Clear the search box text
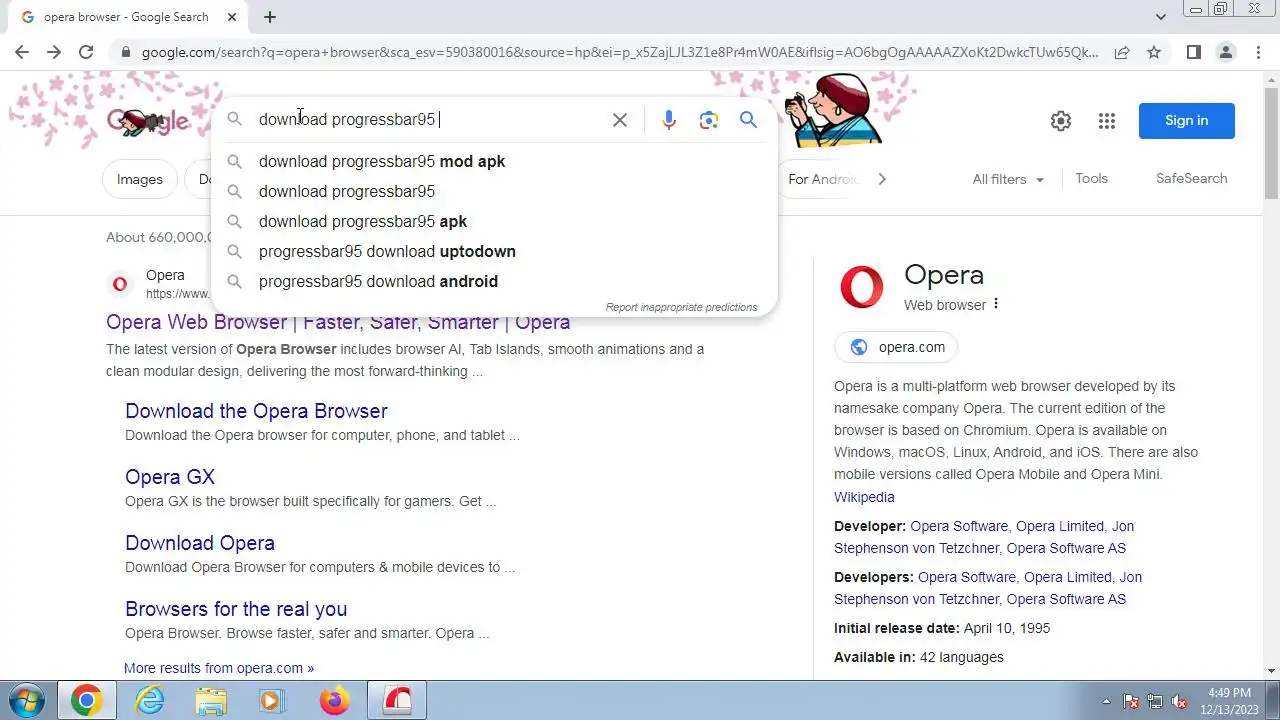This screenshot has width=1280, height=720. (620, 120)
